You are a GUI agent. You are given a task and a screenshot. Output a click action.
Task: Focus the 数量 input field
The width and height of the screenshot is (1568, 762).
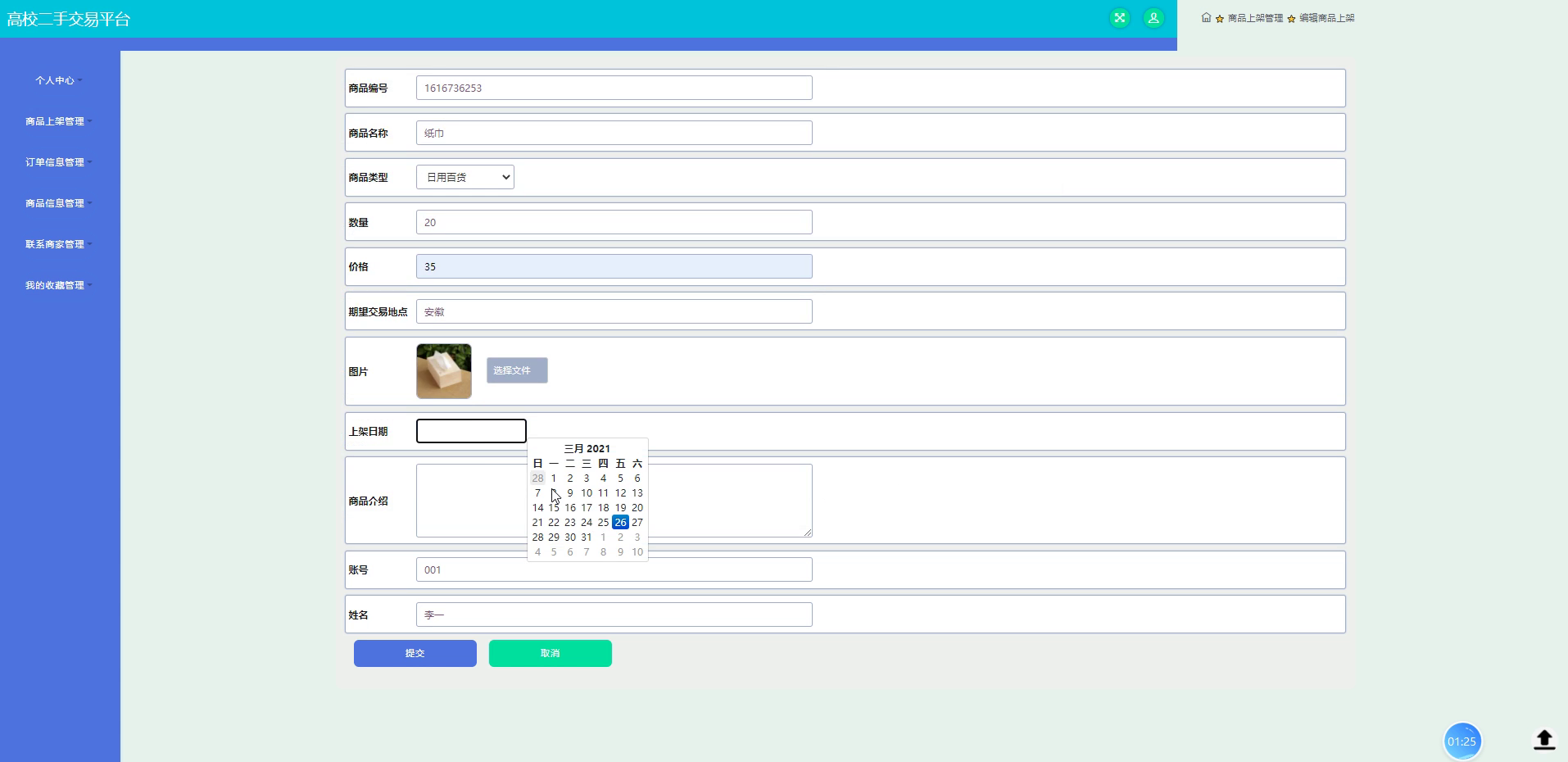click(x=614, y=222)
